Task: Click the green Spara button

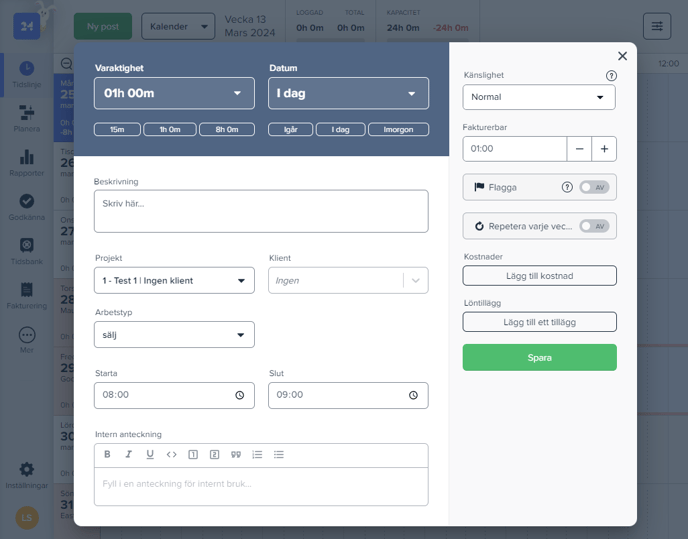Action: coord(539,358)
